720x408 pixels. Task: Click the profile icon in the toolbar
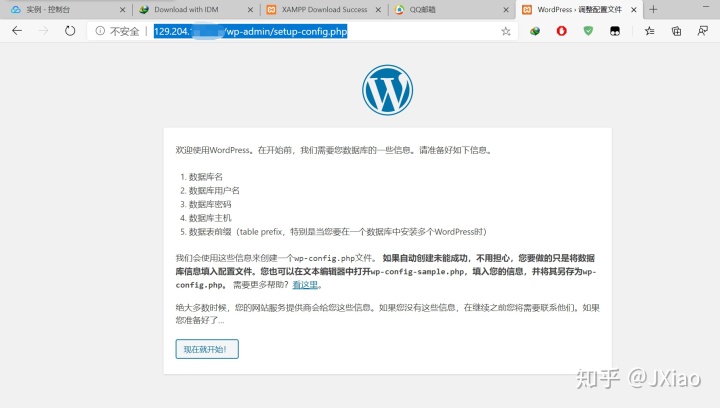703,31
